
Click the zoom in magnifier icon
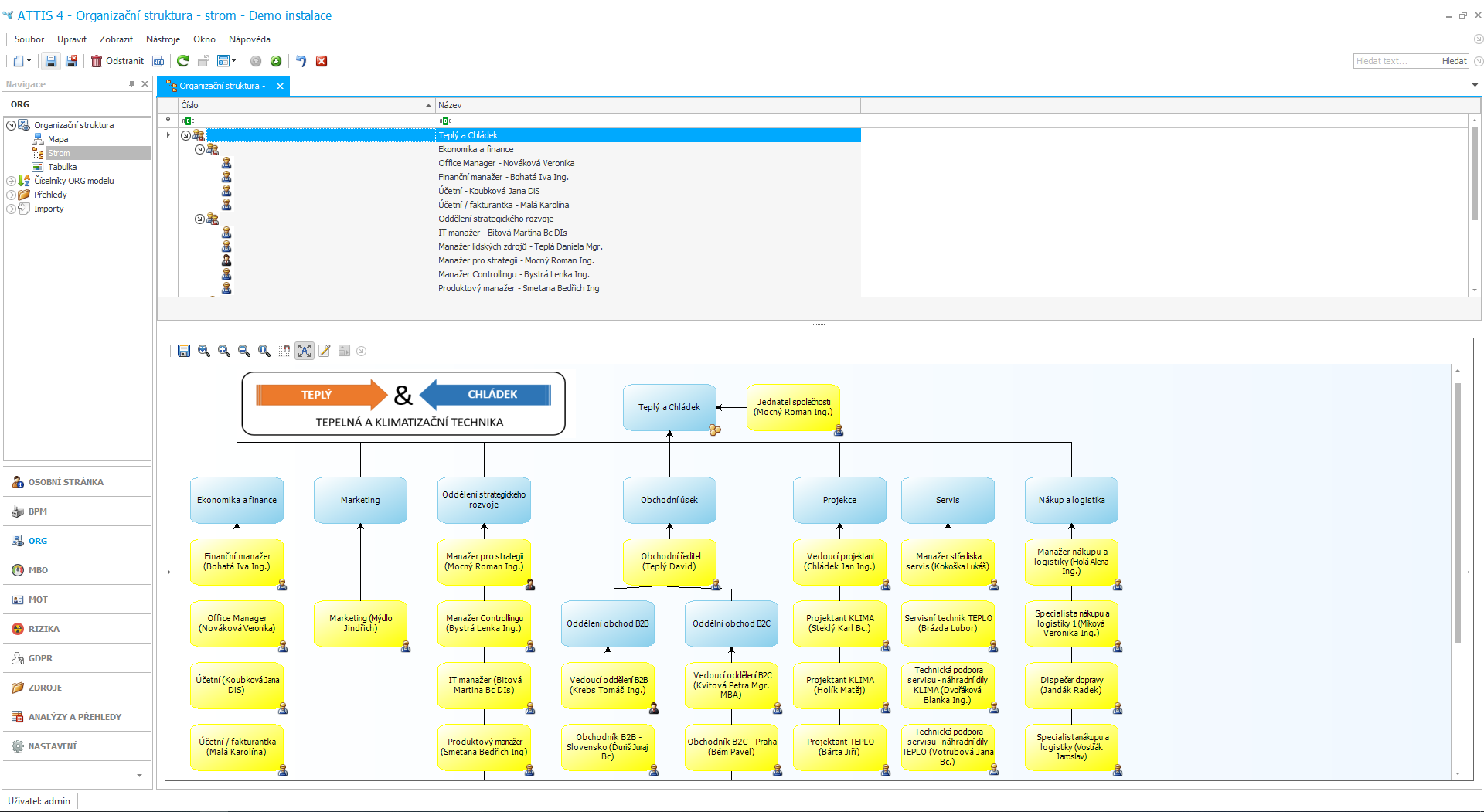pyautogui.click(x=224, y=351)
